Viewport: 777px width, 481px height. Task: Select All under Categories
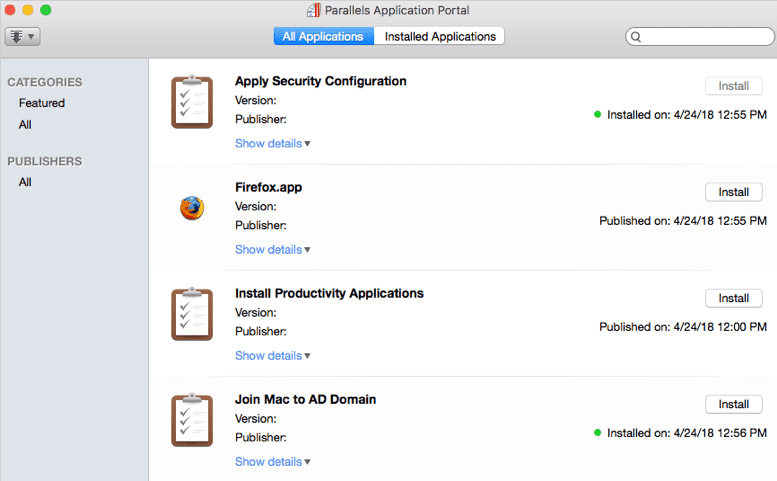(25, 125)
